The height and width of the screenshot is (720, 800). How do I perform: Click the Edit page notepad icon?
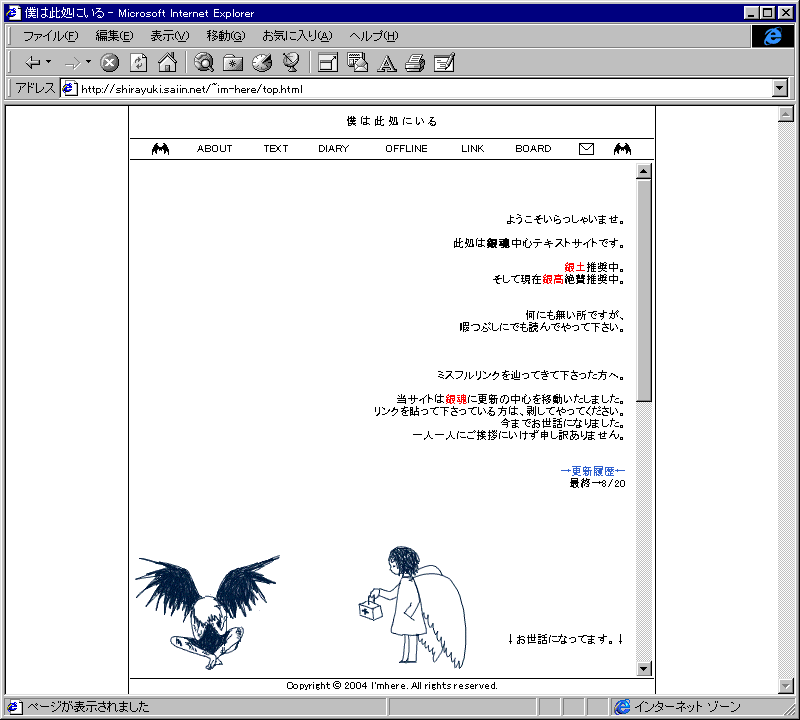click(444, 63)
